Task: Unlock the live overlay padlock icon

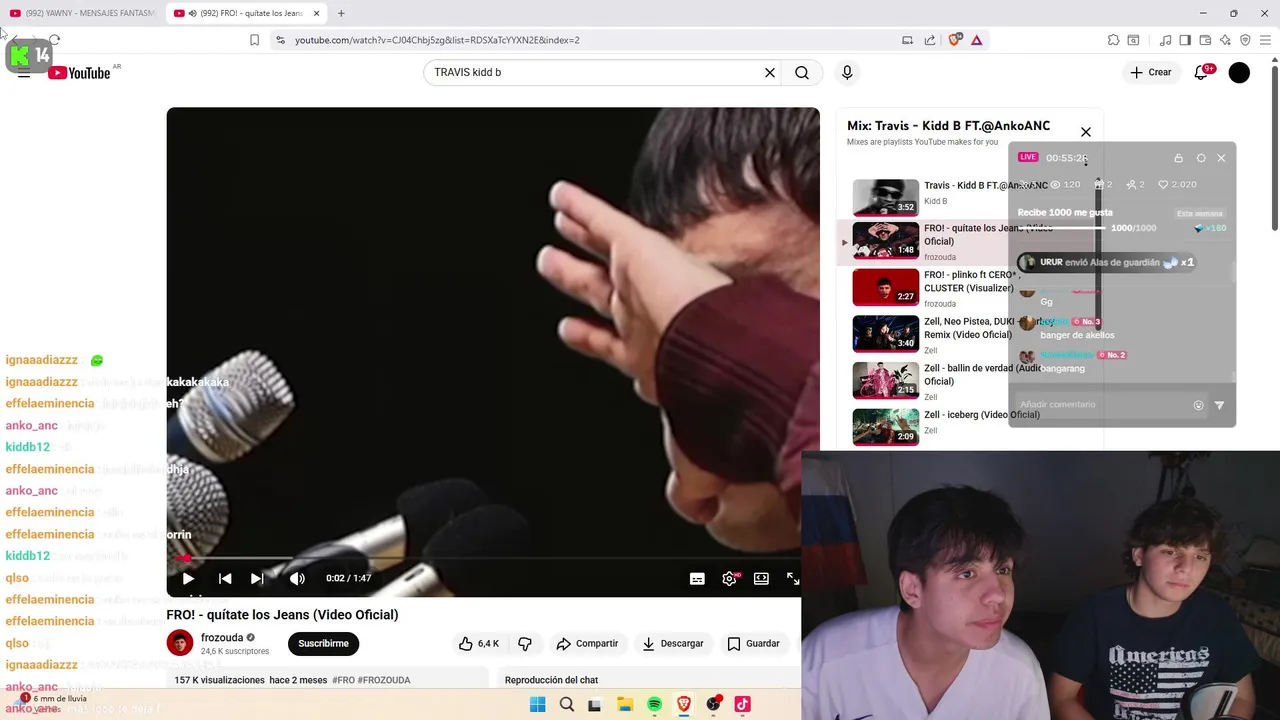Action: click(1178, 158)
